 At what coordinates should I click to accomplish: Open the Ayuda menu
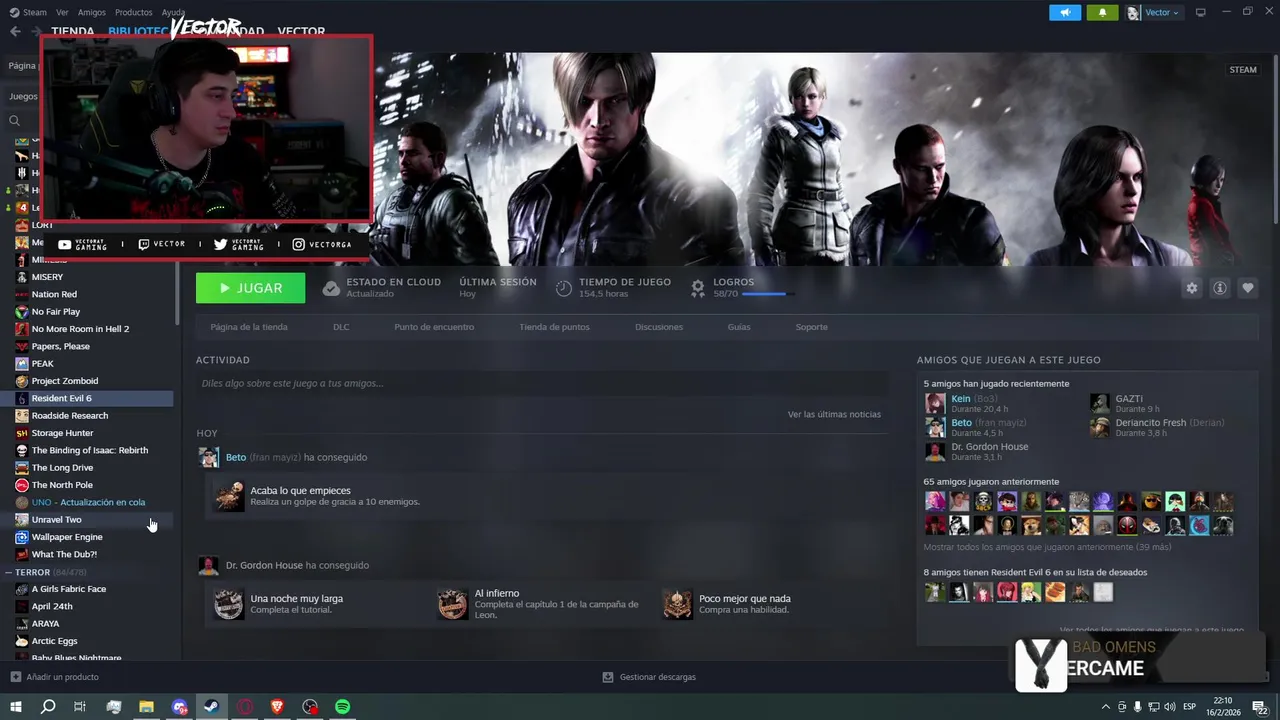[x=173, y=12]
